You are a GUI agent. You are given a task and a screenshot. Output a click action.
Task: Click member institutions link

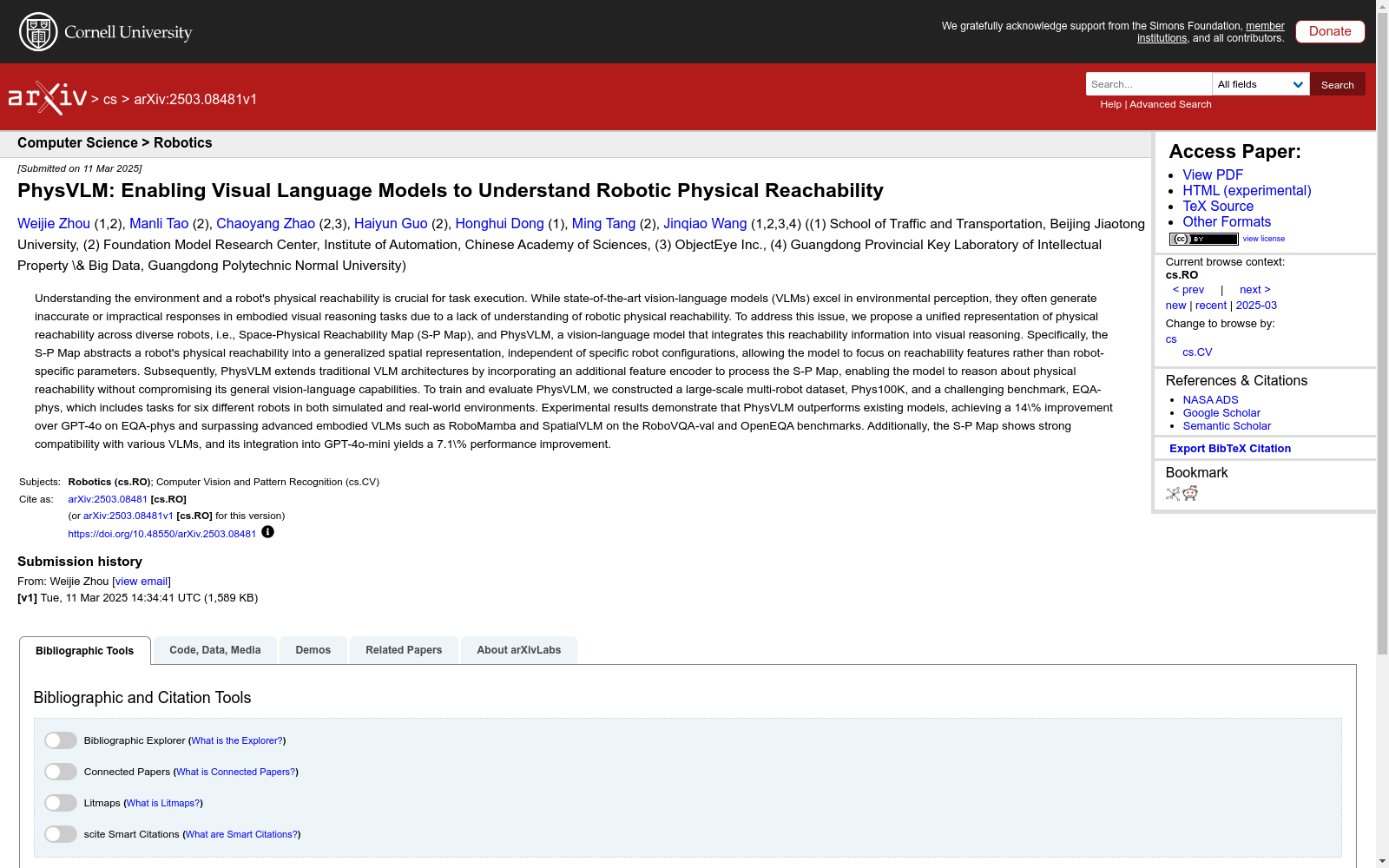point(1211,32)
